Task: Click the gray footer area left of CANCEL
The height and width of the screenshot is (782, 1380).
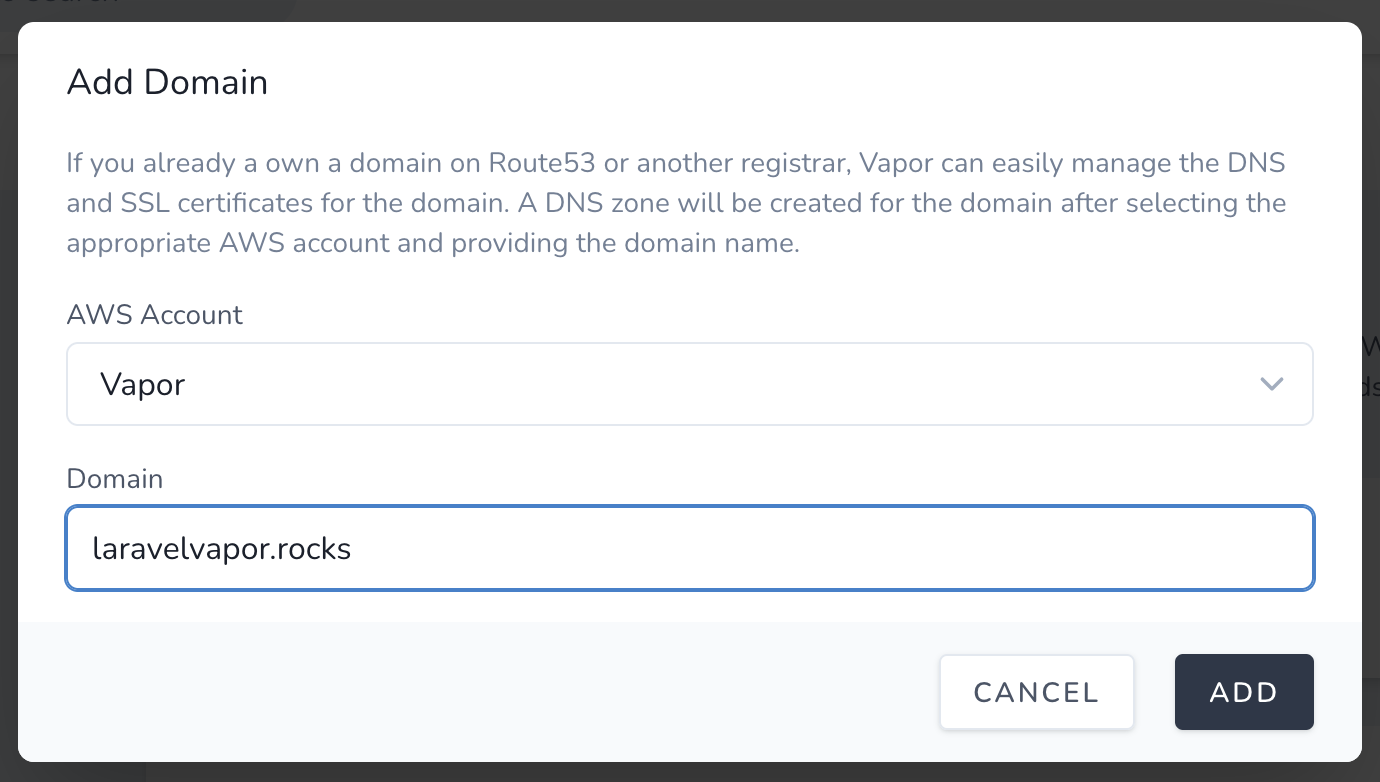Action: 480,692
